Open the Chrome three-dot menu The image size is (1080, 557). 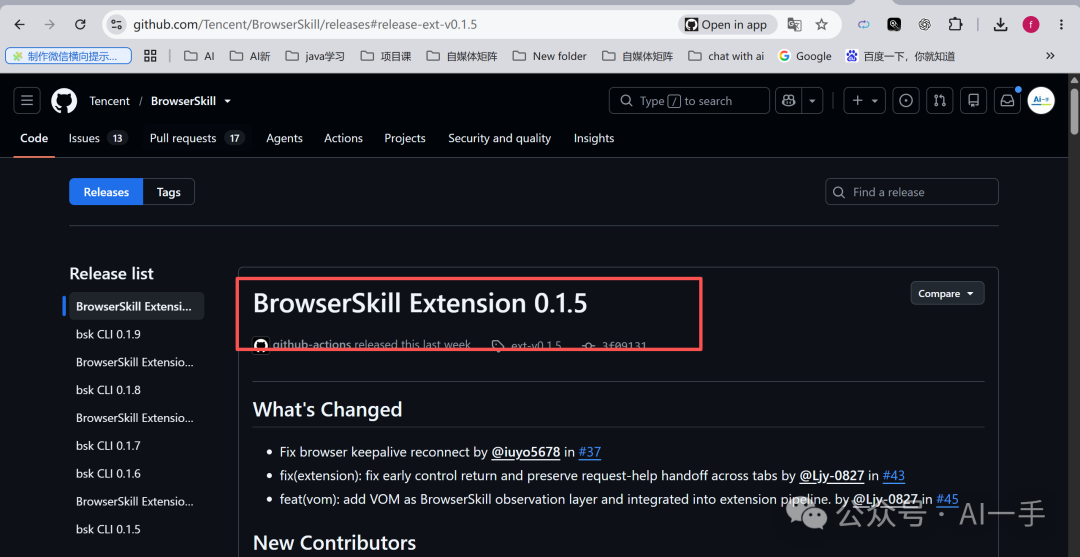click(x=1061, y=25)
